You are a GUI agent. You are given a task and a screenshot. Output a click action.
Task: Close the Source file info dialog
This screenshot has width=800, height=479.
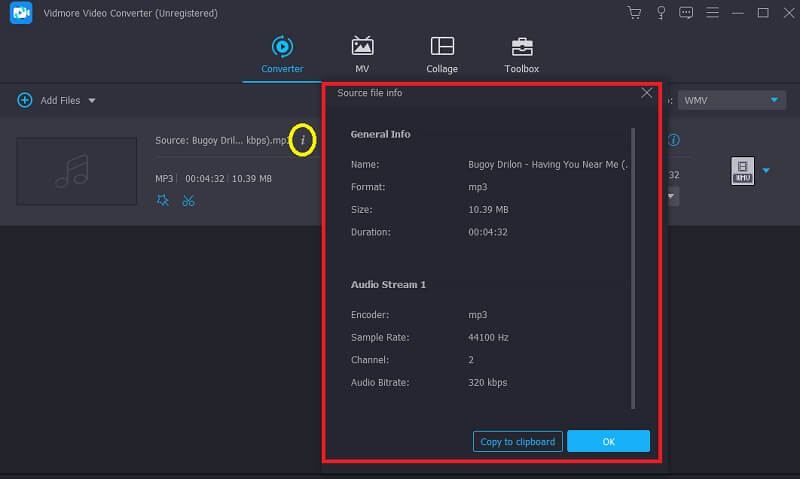click(x=647, y=93)
